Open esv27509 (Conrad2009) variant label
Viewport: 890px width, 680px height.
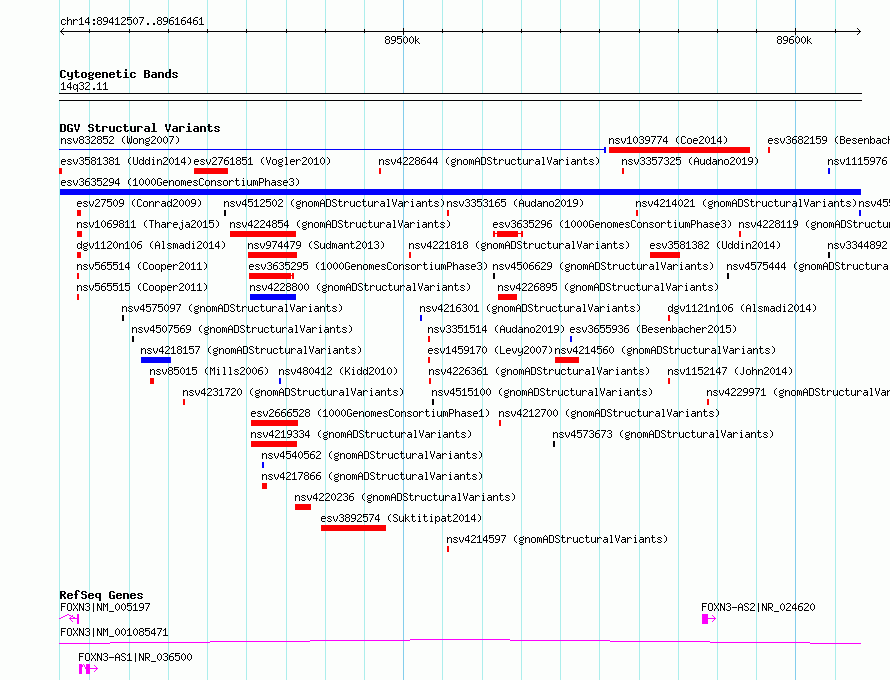click(x=139, y=203)
